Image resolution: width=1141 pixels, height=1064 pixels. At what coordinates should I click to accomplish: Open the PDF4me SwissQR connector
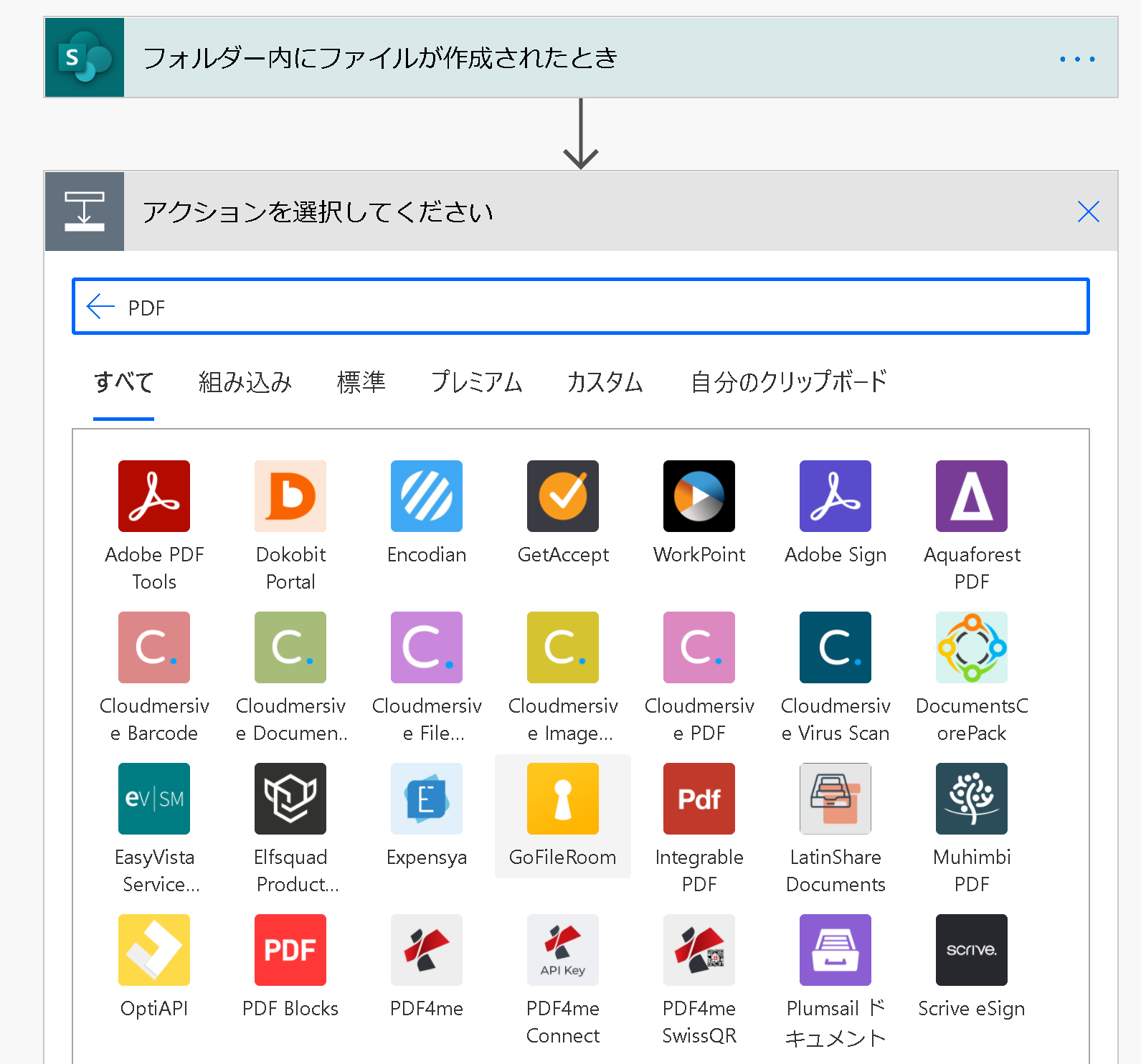coord(699,950)
